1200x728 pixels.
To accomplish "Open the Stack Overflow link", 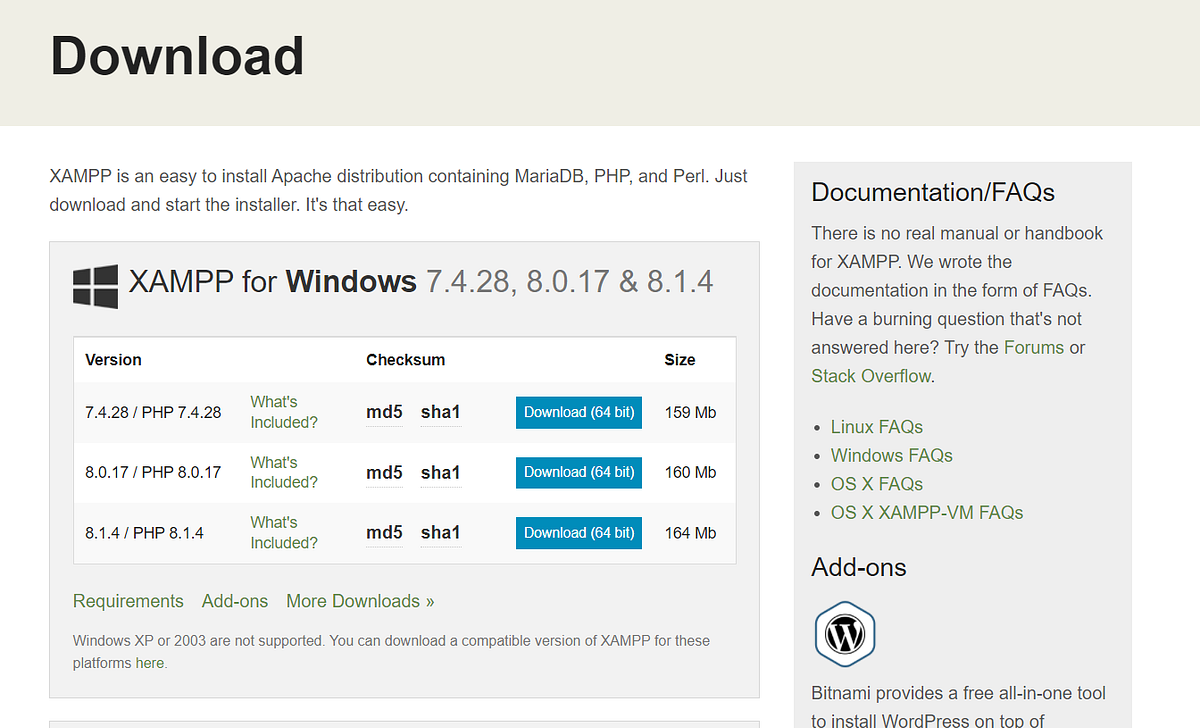I will pyautogui.click(x=873, y=376).
